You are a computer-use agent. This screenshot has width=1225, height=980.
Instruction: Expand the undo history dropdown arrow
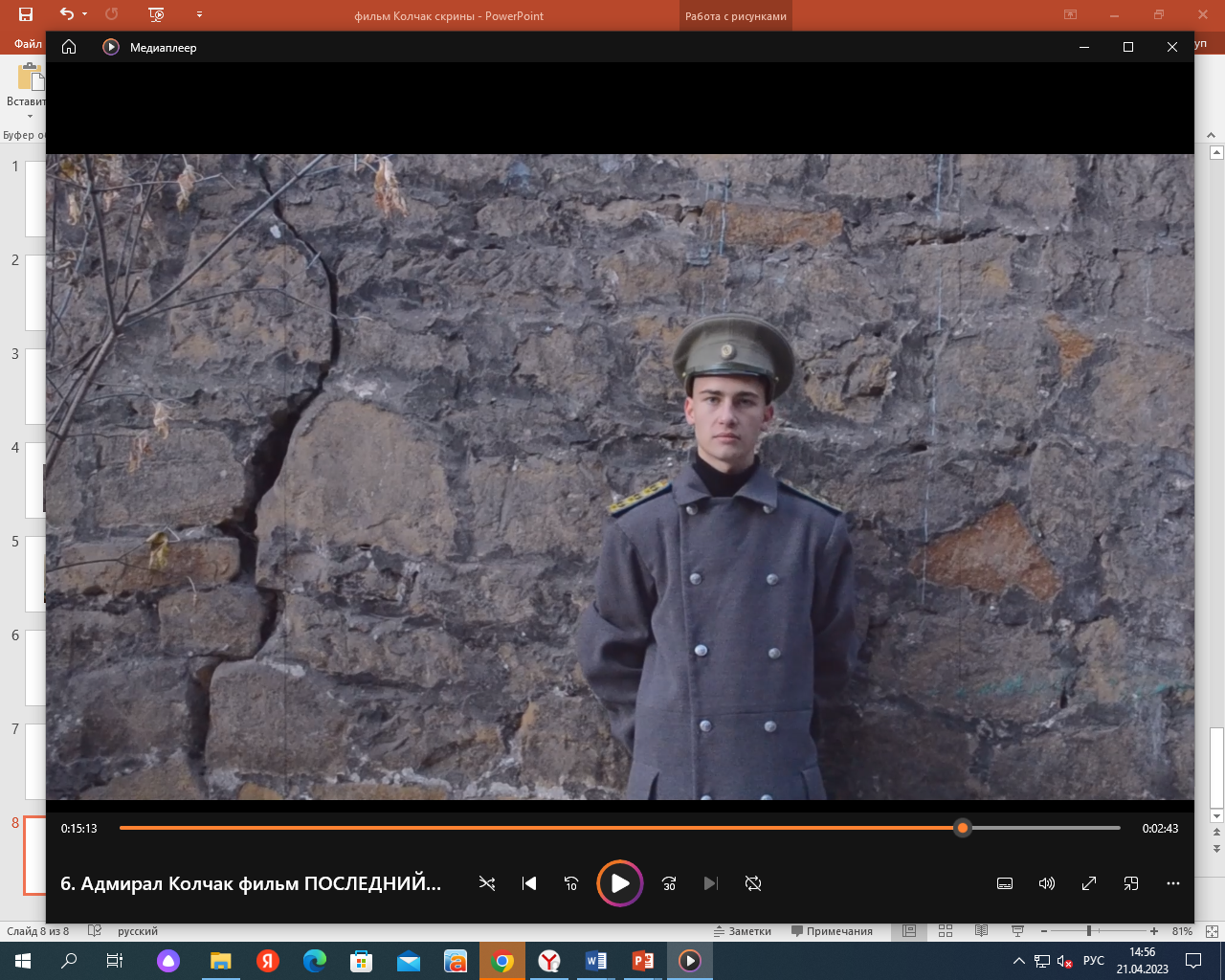pos(85,14)
